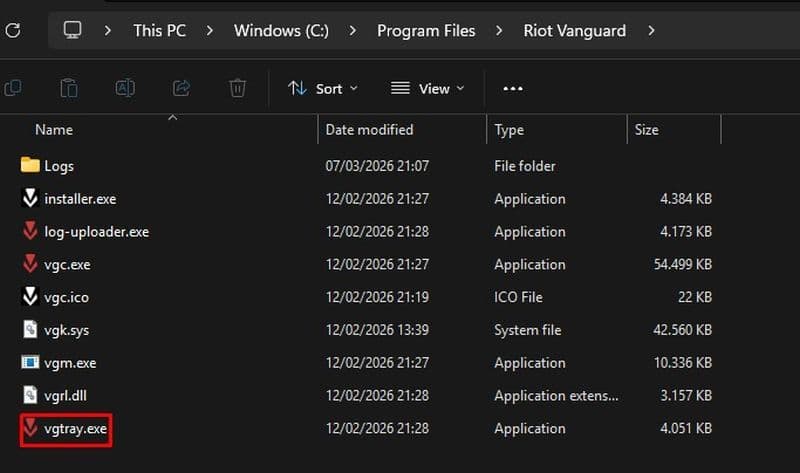The height and width of the screenshot is (473, 800).
Task: Select file name vgc.ico
Action: pos(66,297)
